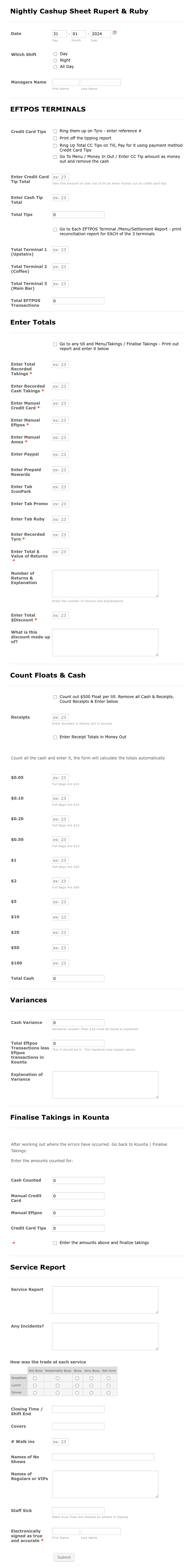Click the date Month field
This screenshot has height=1568, width=193.
click(78, 34)
